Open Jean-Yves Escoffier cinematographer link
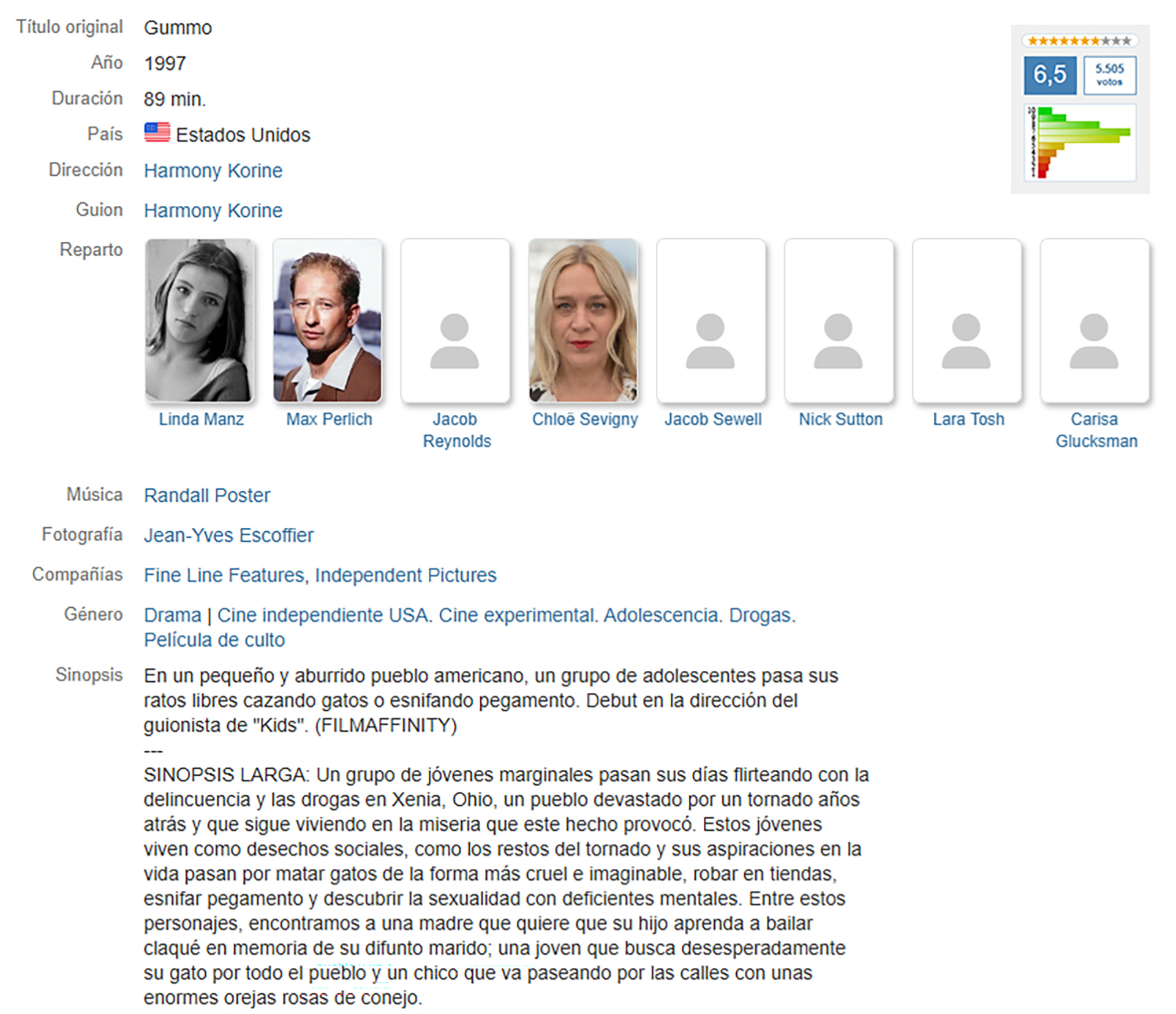 [x=228, y=535]
